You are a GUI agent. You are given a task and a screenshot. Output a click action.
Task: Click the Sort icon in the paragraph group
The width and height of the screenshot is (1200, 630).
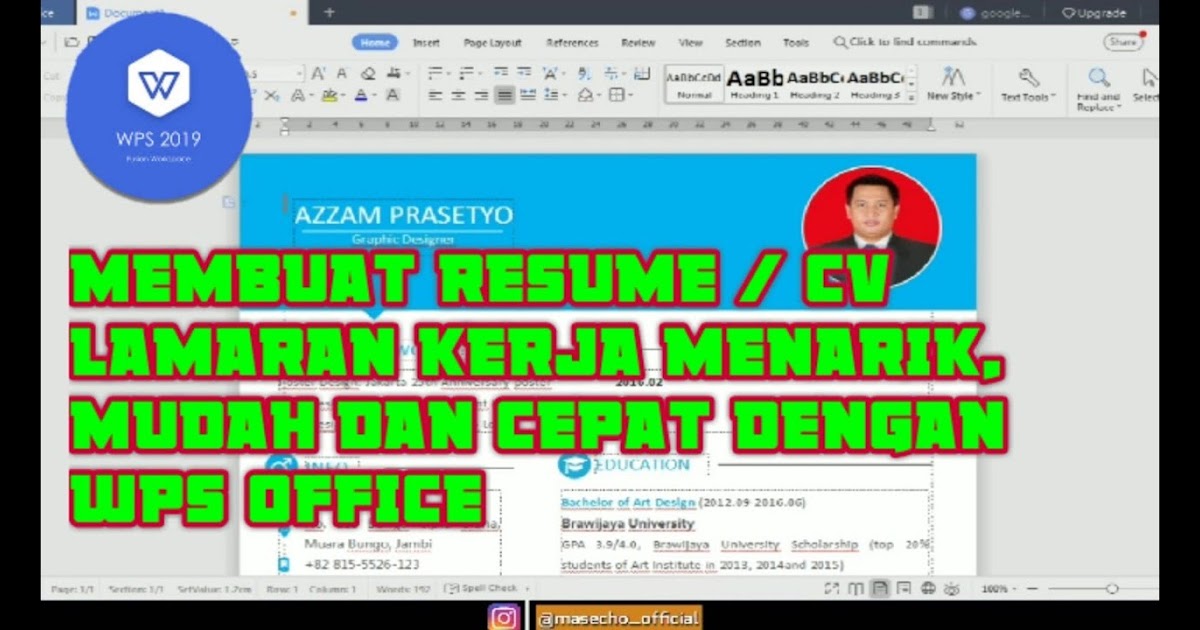[584, 74]
